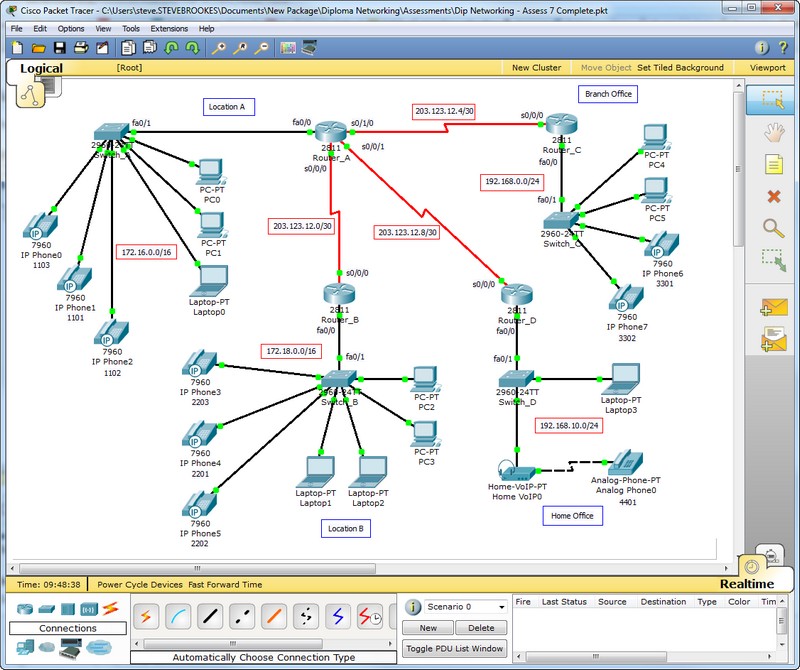Click the New scenario button
800x670 pixels.
428,628
